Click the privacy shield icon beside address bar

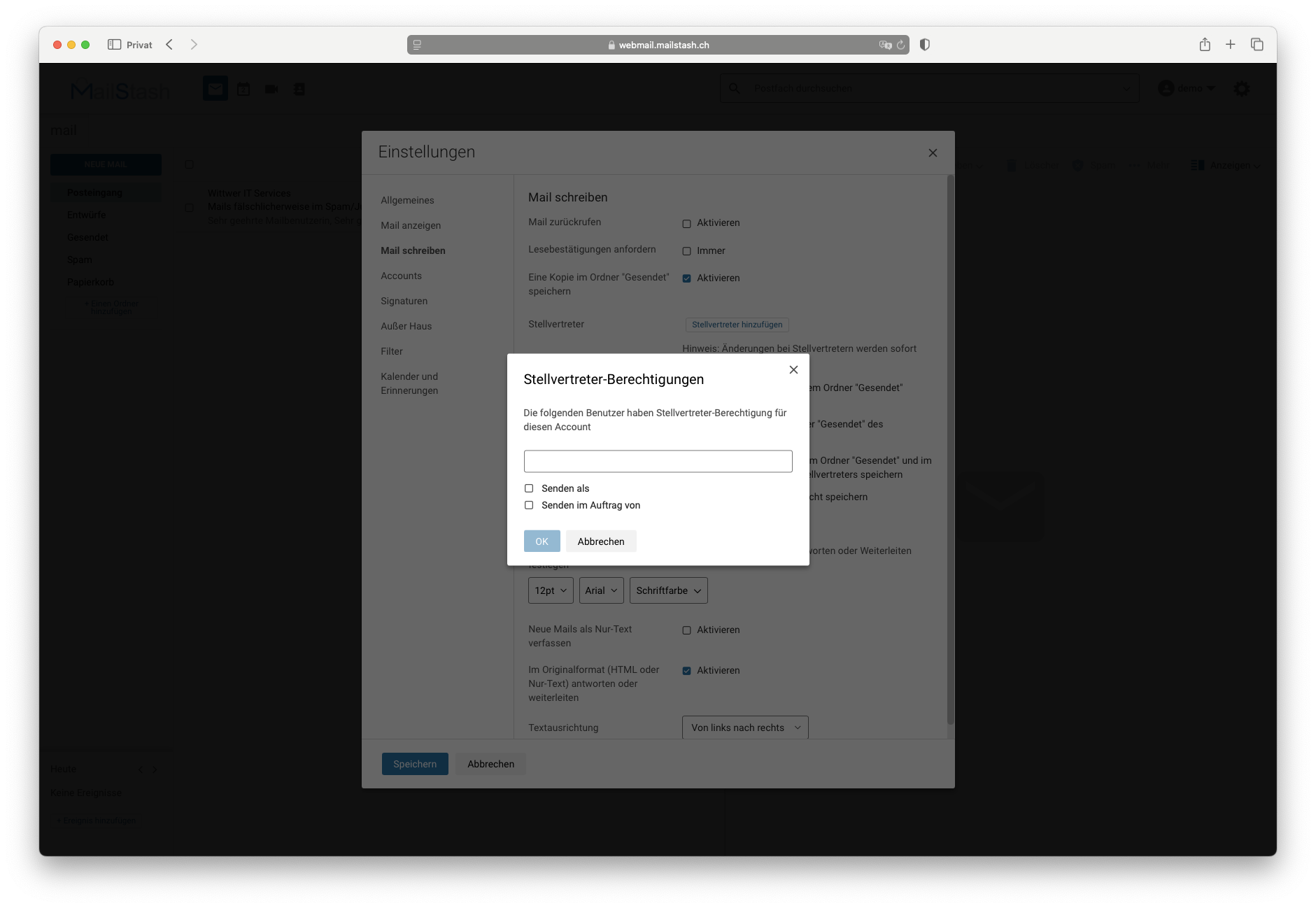(925, 45)
